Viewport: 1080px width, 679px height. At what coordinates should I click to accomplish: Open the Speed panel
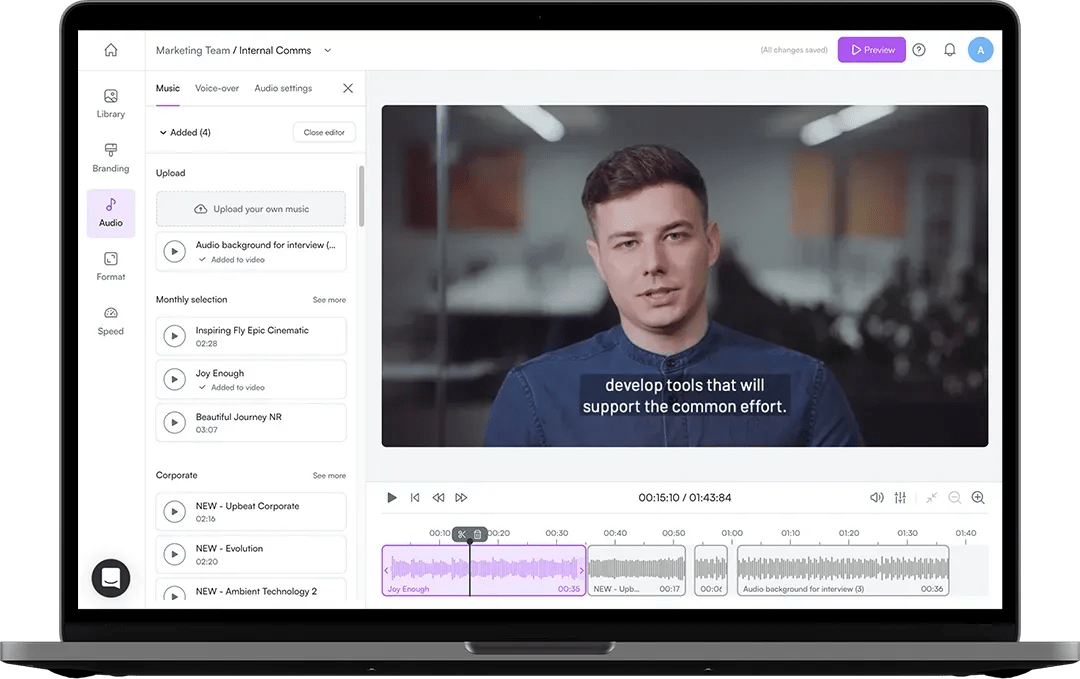tap(110, 322)
